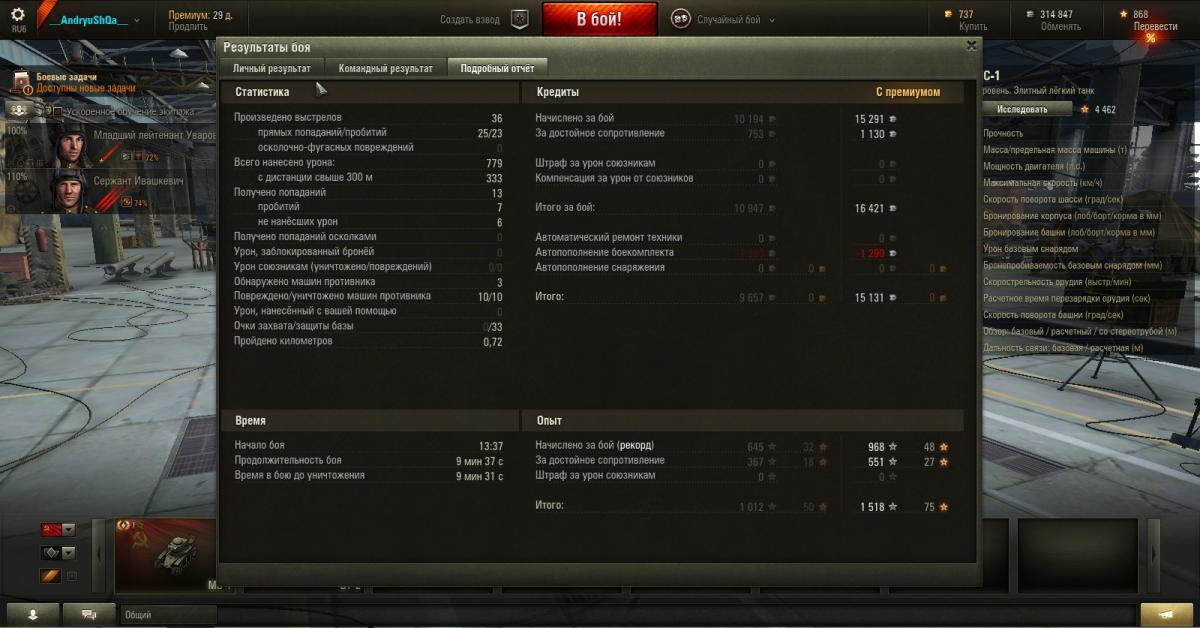
Task: Click the Случайный бой battle type icon
Action: point(680,19)
